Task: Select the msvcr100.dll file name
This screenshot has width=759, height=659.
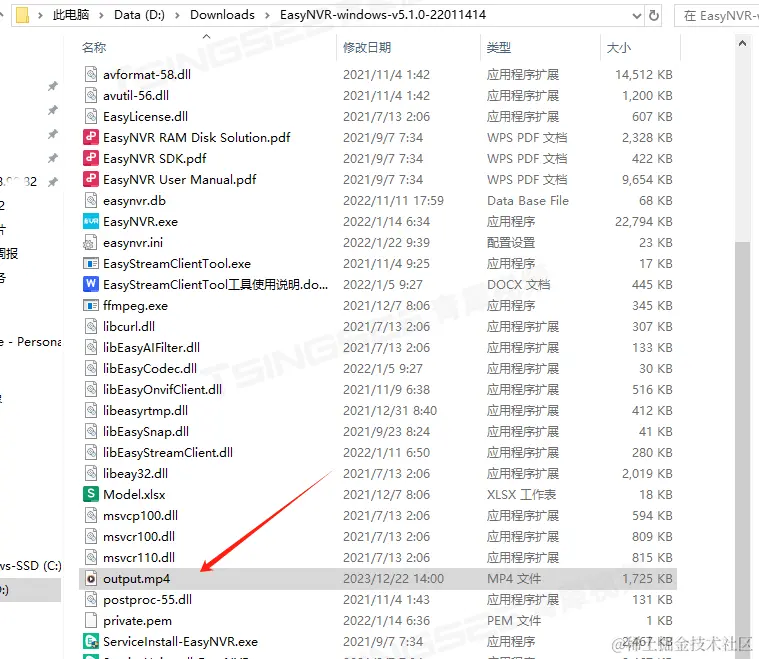Action: click(x=139, y=536)
